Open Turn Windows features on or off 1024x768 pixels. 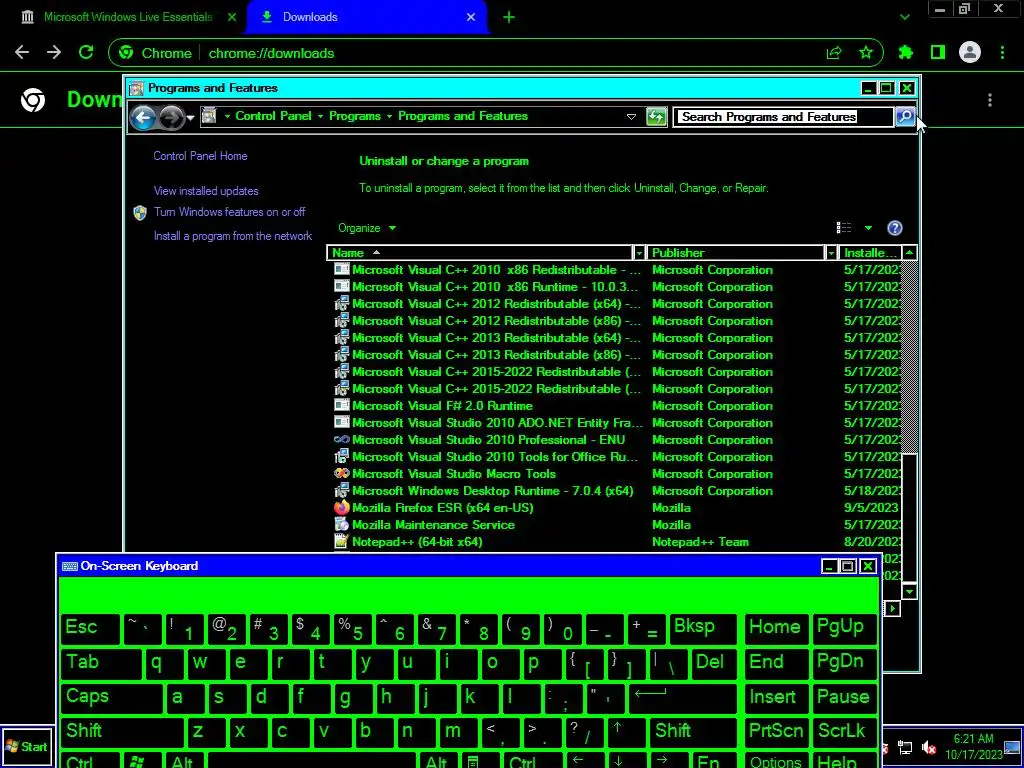point(229,212)
